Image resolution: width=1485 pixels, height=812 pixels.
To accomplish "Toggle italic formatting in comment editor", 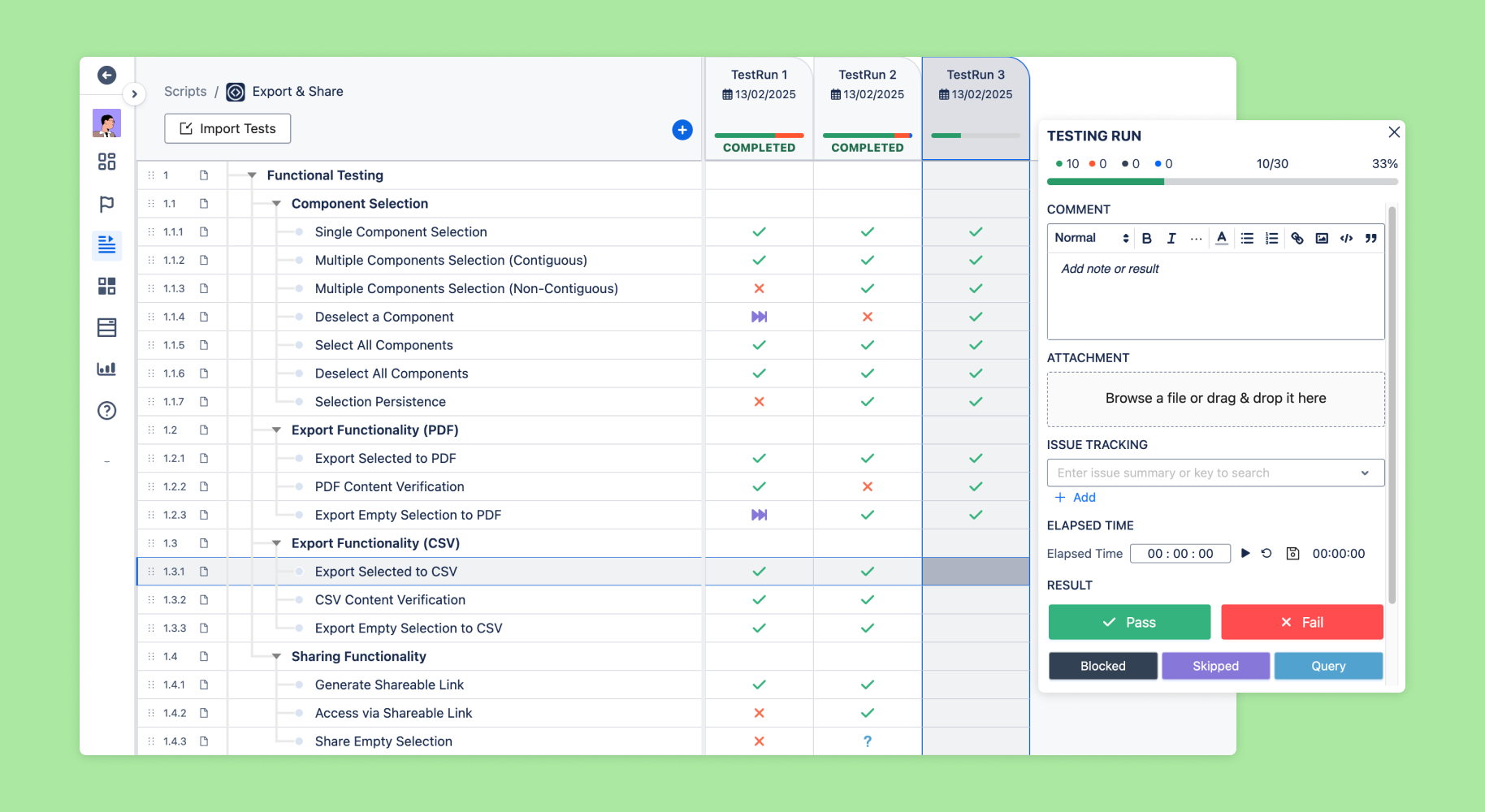I will tap(1171, 238).
